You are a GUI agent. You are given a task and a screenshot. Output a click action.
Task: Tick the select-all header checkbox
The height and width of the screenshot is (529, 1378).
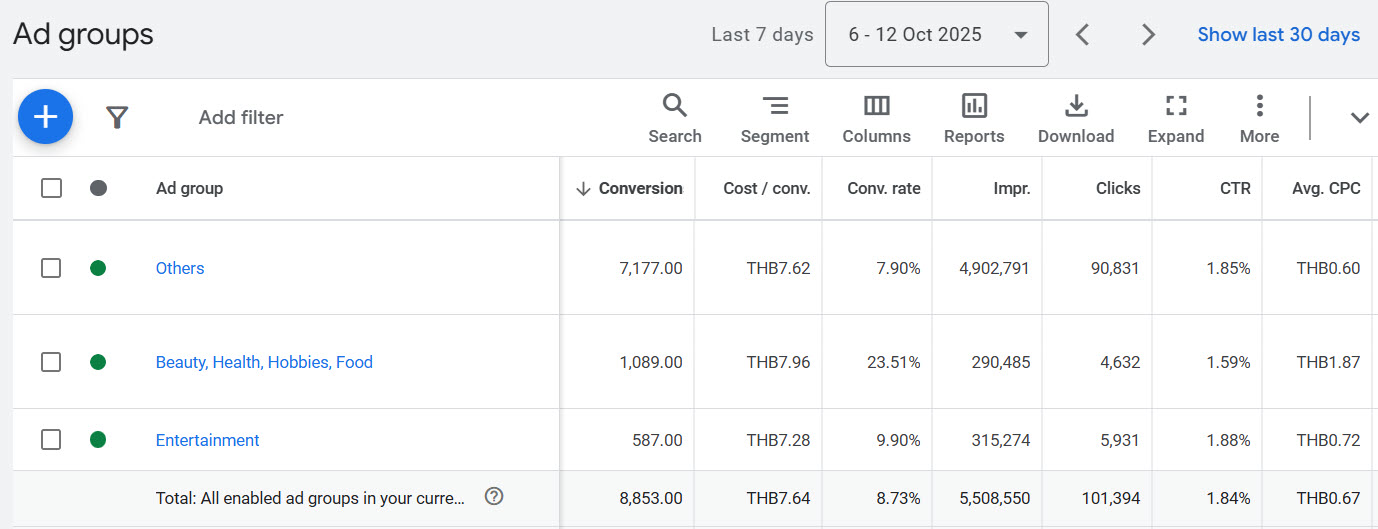[x=51, y=188]
